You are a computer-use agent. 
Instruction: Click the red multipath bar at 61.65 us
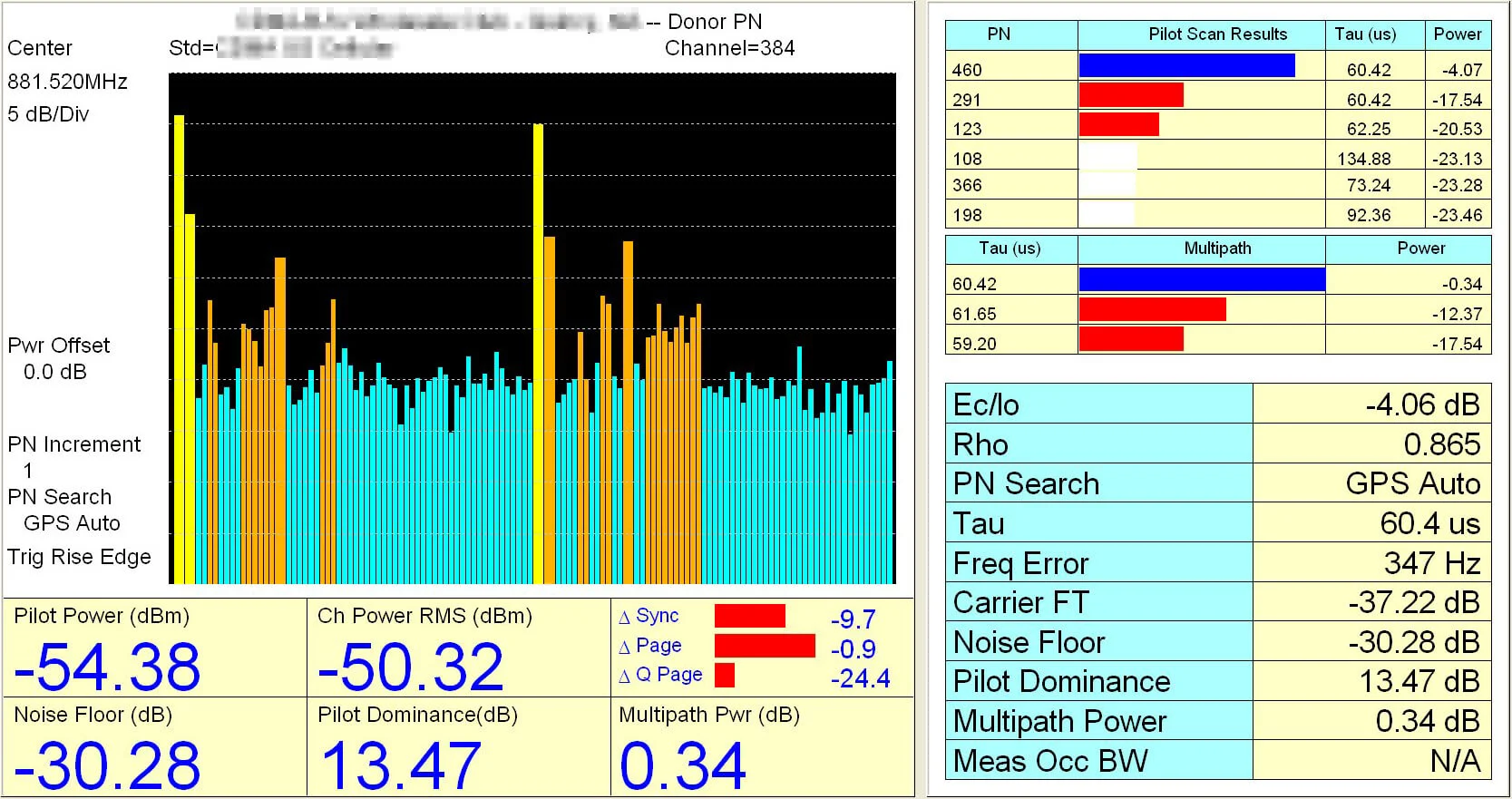pyautogui.click(x=1153, y=309)
